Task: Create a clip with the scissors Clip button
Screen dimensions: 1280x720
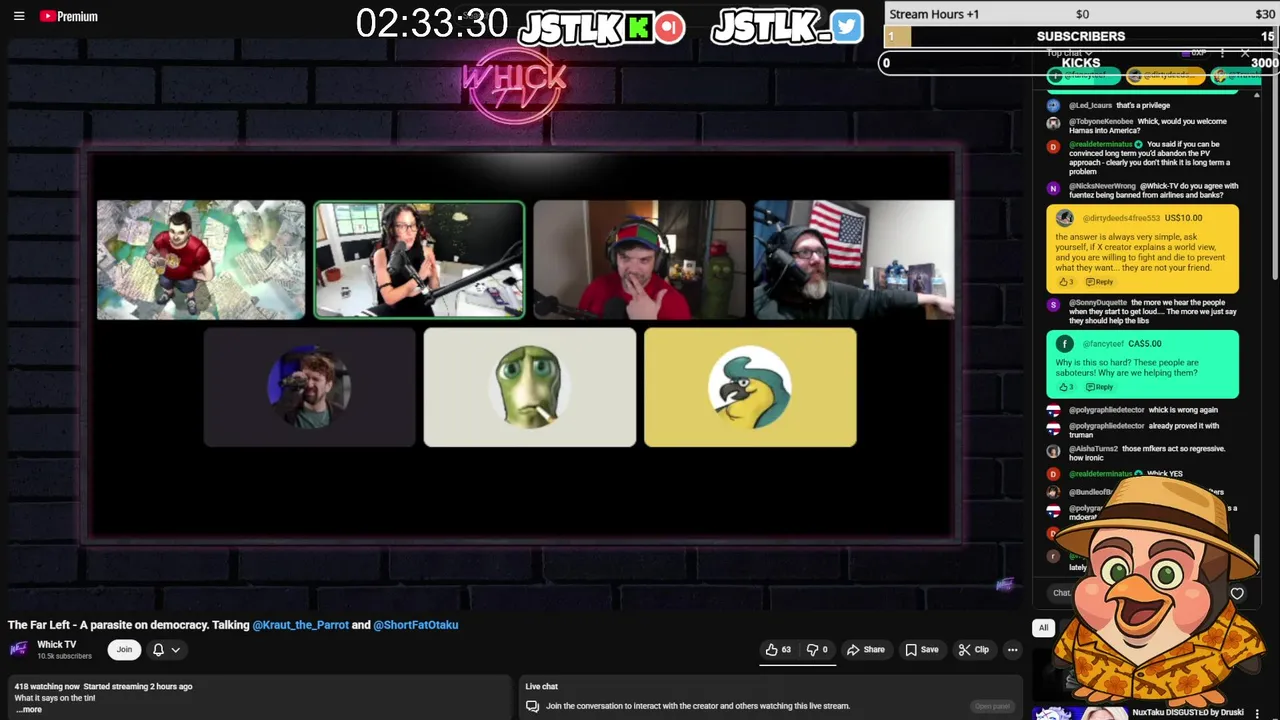Action: tap(974, 650)
